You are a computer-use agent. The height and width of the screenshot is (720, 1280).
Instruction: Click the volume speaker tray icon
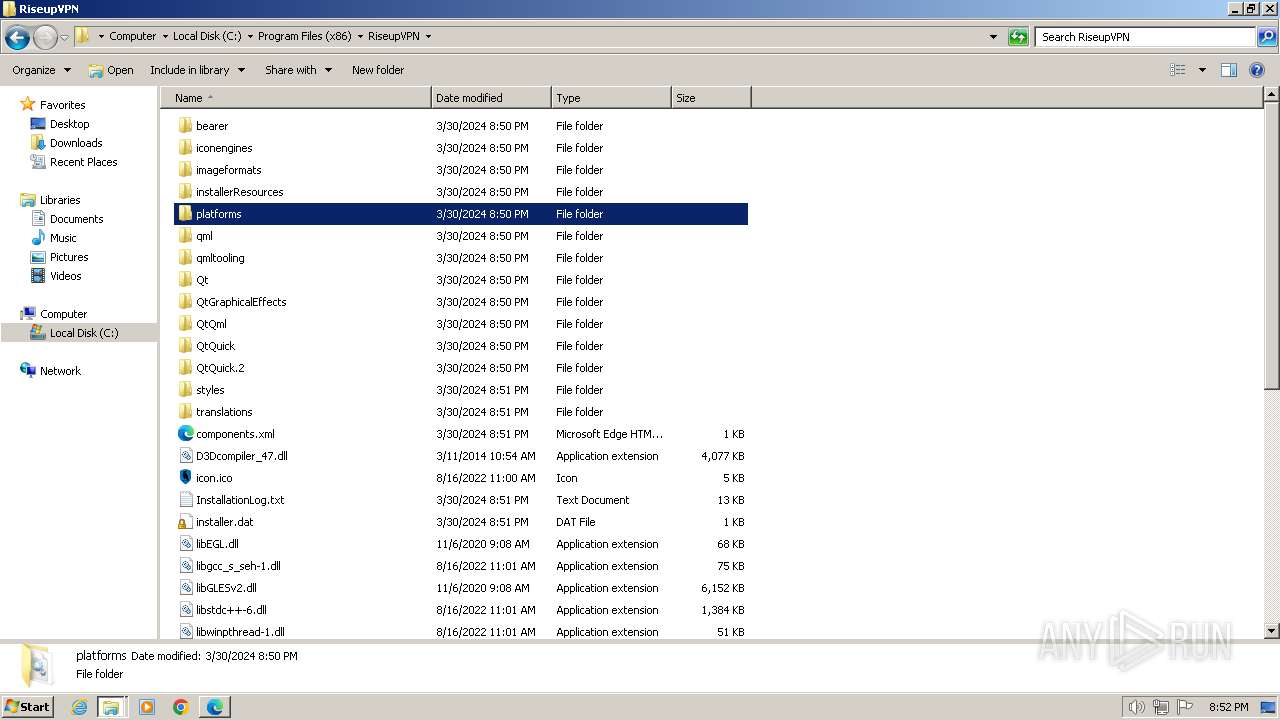[1136, 707]
